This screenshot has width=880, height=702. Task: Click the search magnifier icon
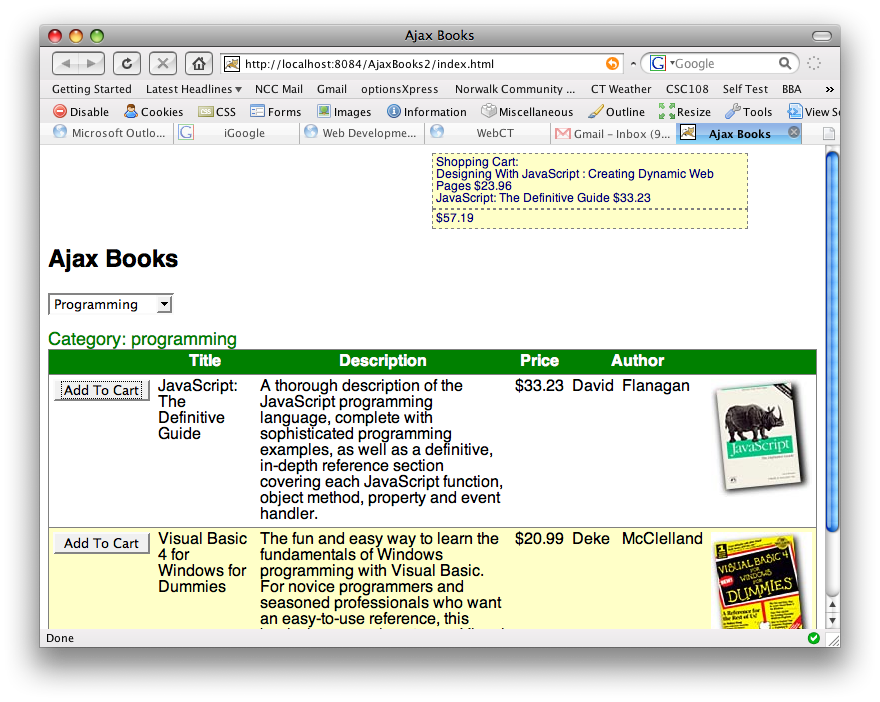(785, 63)
